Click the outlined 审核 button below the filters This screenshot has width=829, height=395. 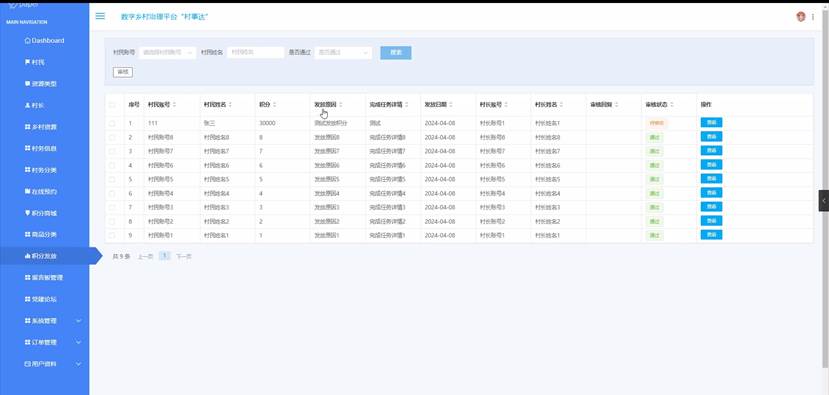123,72
